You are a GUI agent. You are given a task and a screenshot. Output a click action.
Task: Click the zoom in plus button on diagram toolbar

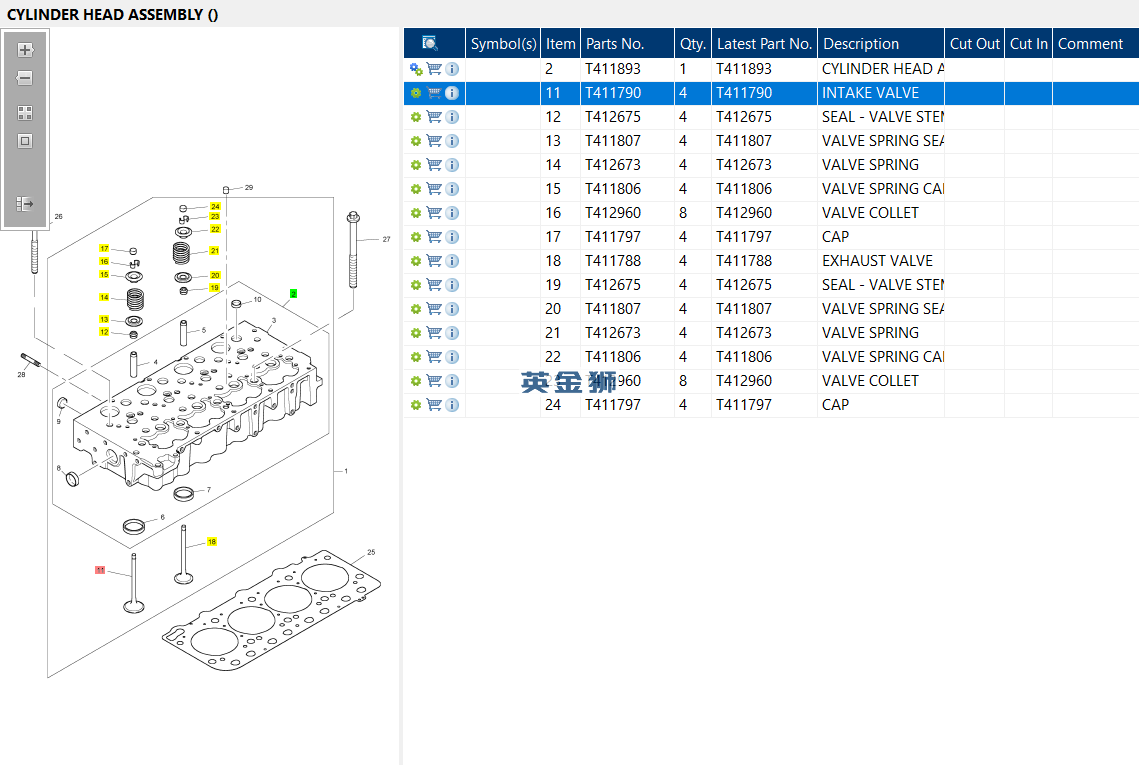[25, 50]
